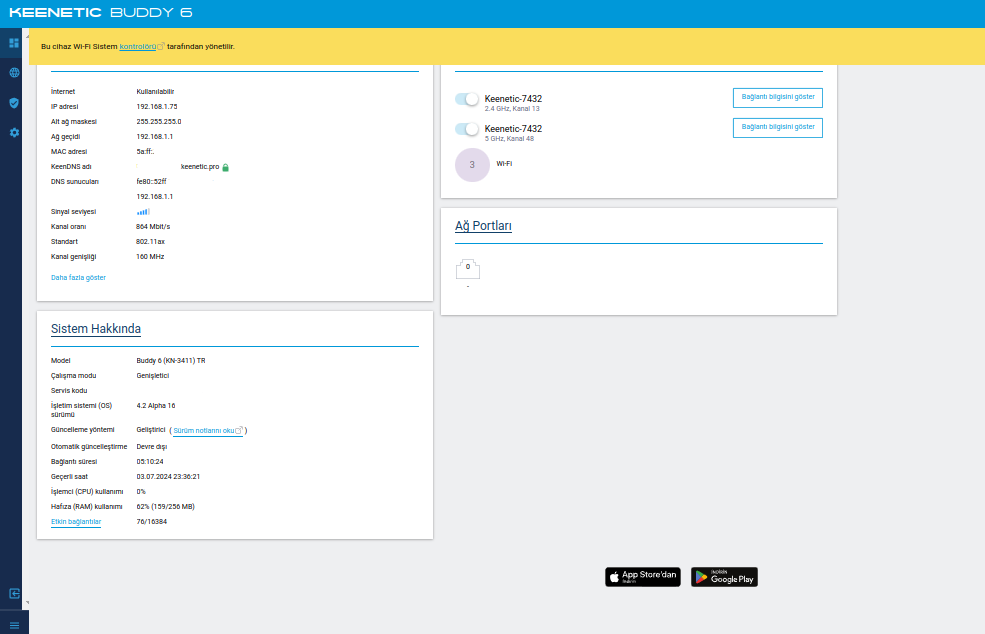
Task: Select the active connections count 76/16384
Action: click(152, 522)
